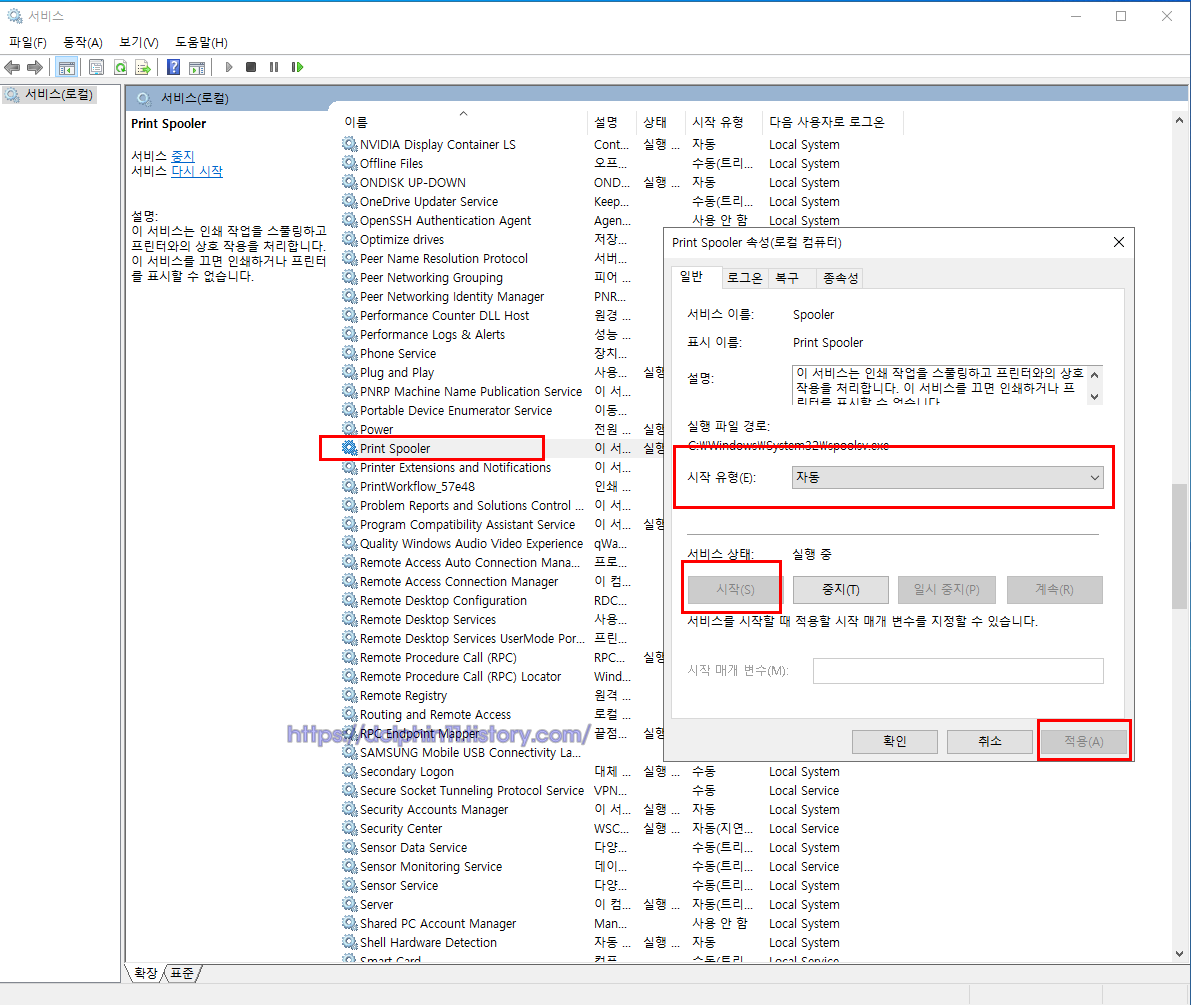This screenshot has width=1191, height=1005.
Task: Toggle the show/hide action pane icon
Action: pos(197,68)
